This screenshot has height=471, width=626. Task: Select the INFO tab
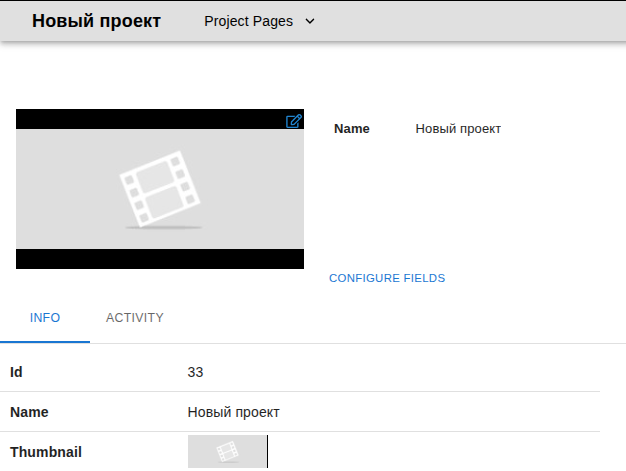(45, 318)
